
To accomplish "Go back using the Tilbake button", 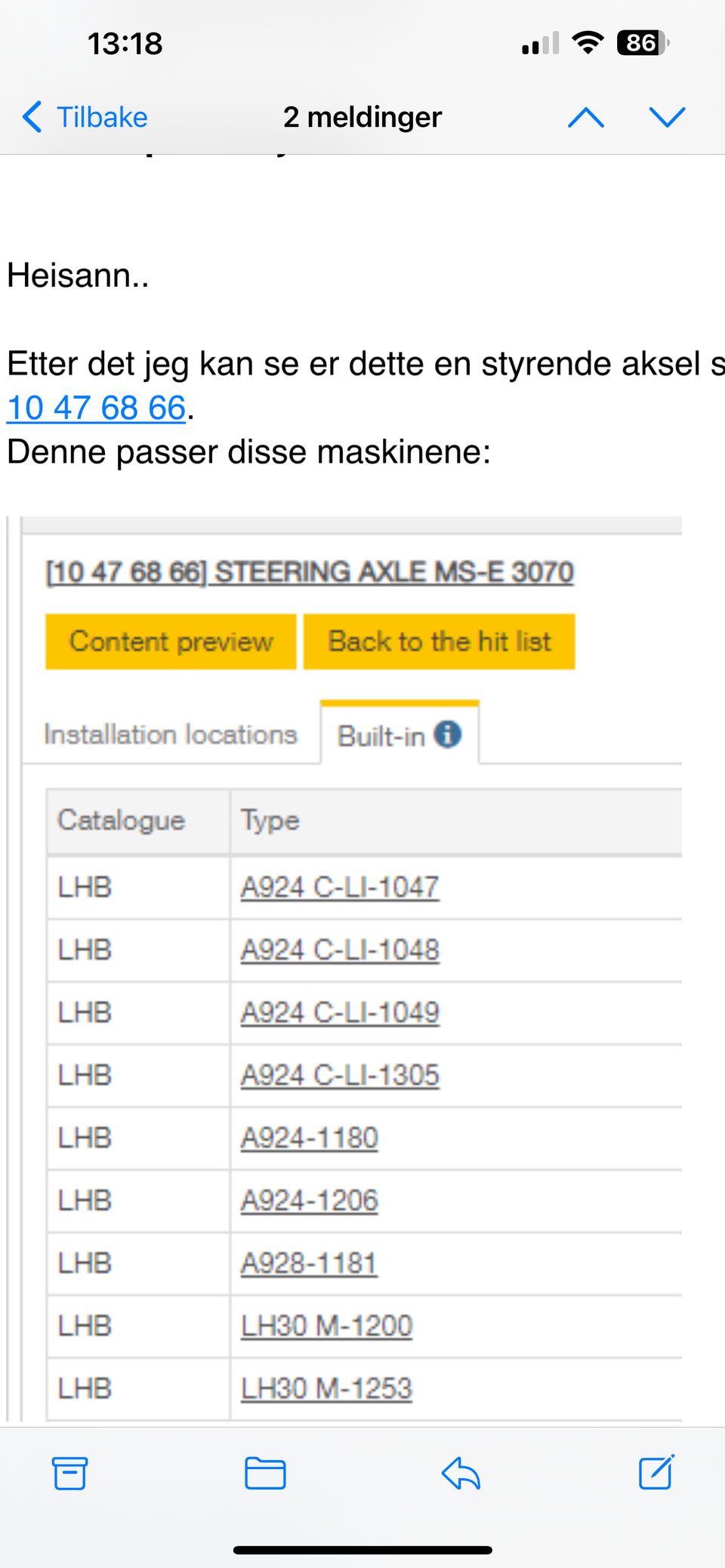I will (85, 117).
